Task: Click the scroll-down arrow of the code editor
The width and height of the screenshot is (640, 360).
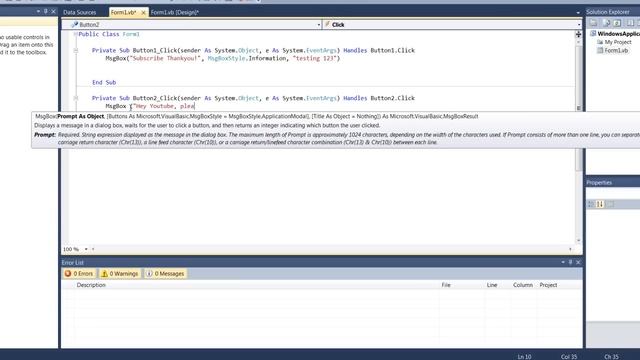Action: (x=578, y=241)
